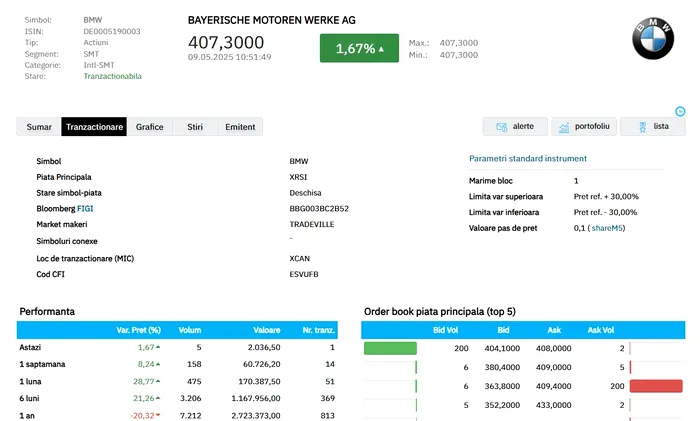Click the bid price 363,8000
This screenshot has height=421, width=700.
click(x=502, y=386)
